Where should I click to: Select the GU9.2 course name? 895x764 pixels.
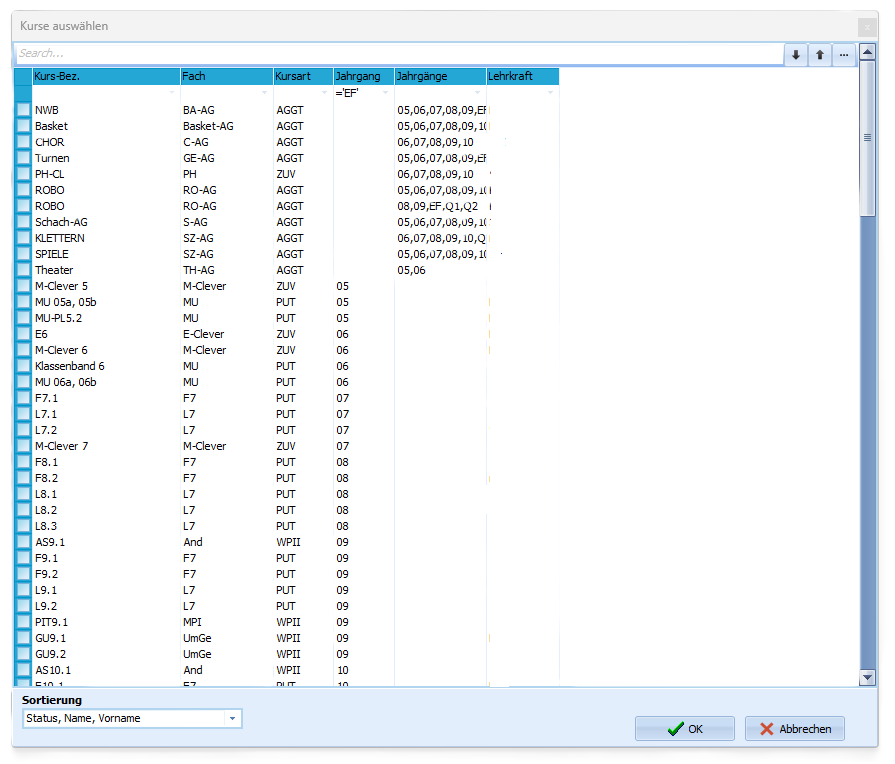coord(50,654)
